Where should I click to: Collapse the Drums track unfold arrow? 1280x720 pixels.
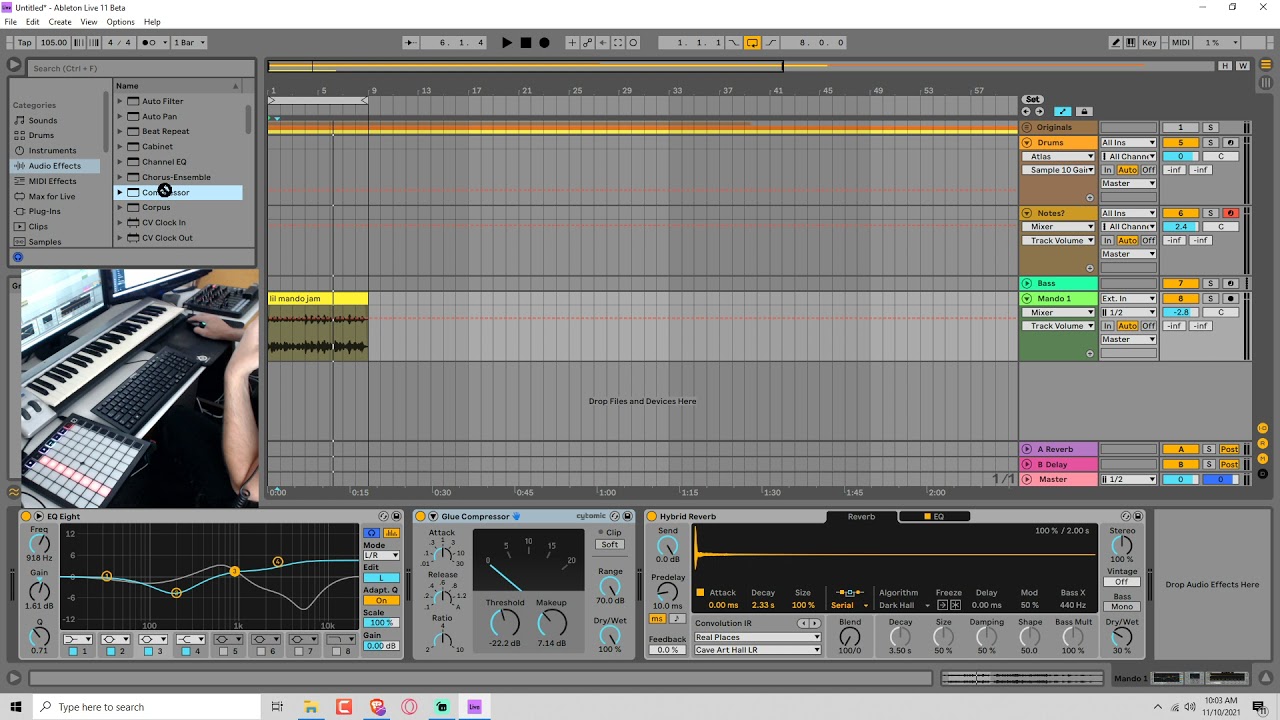(x=1026, y=143)
